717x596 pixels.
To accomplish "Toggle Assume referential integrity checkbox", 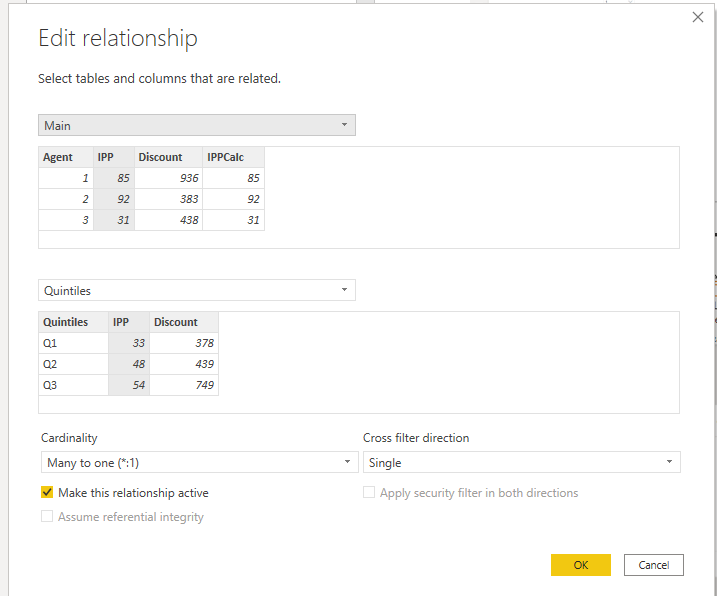I will pos(47,516).
